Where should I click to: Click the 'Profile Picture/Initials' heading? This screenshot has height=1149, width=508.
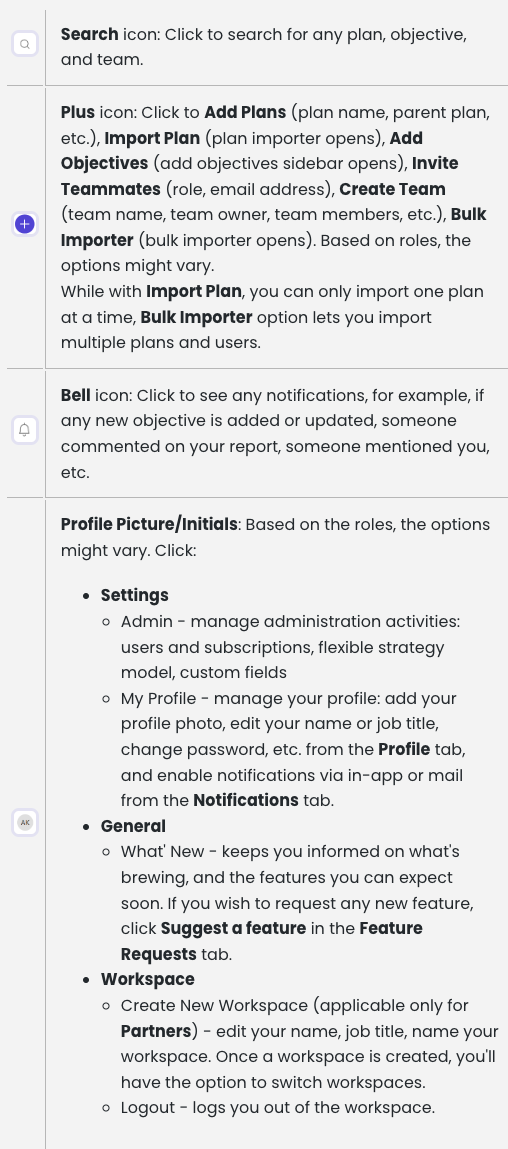pos(149,525)
